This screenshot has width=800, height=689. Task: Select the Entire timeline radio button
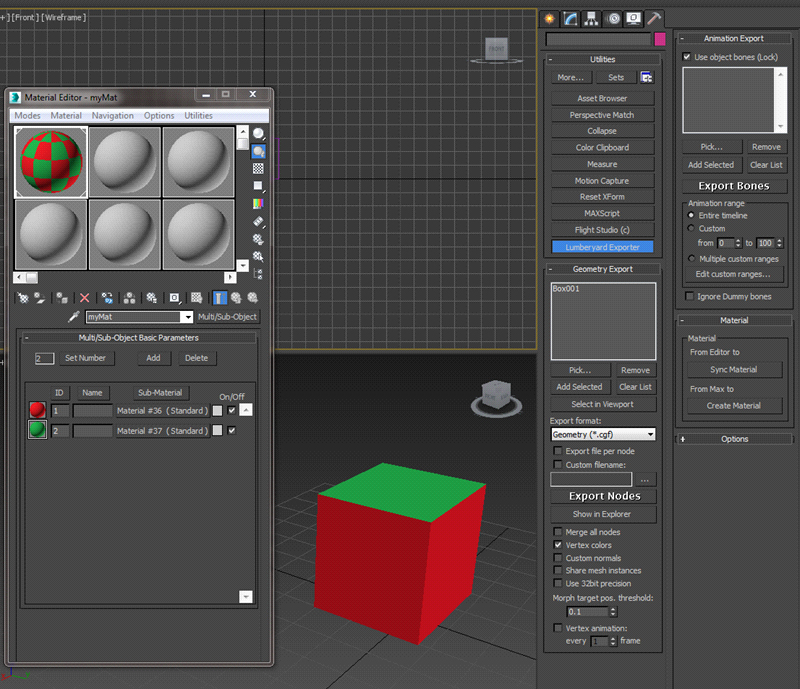click(x=691, y=215)
